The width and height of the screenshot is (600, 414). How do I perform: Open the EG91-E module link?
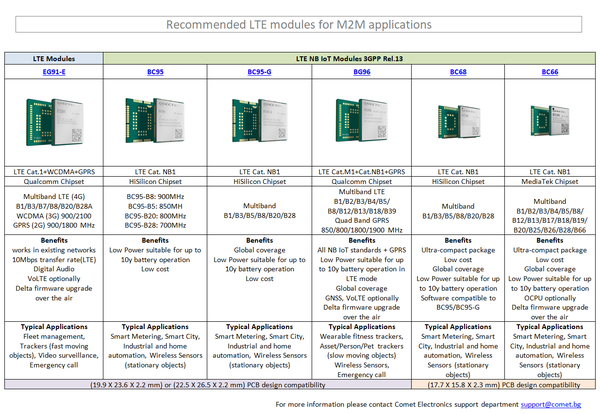(54, 72)
